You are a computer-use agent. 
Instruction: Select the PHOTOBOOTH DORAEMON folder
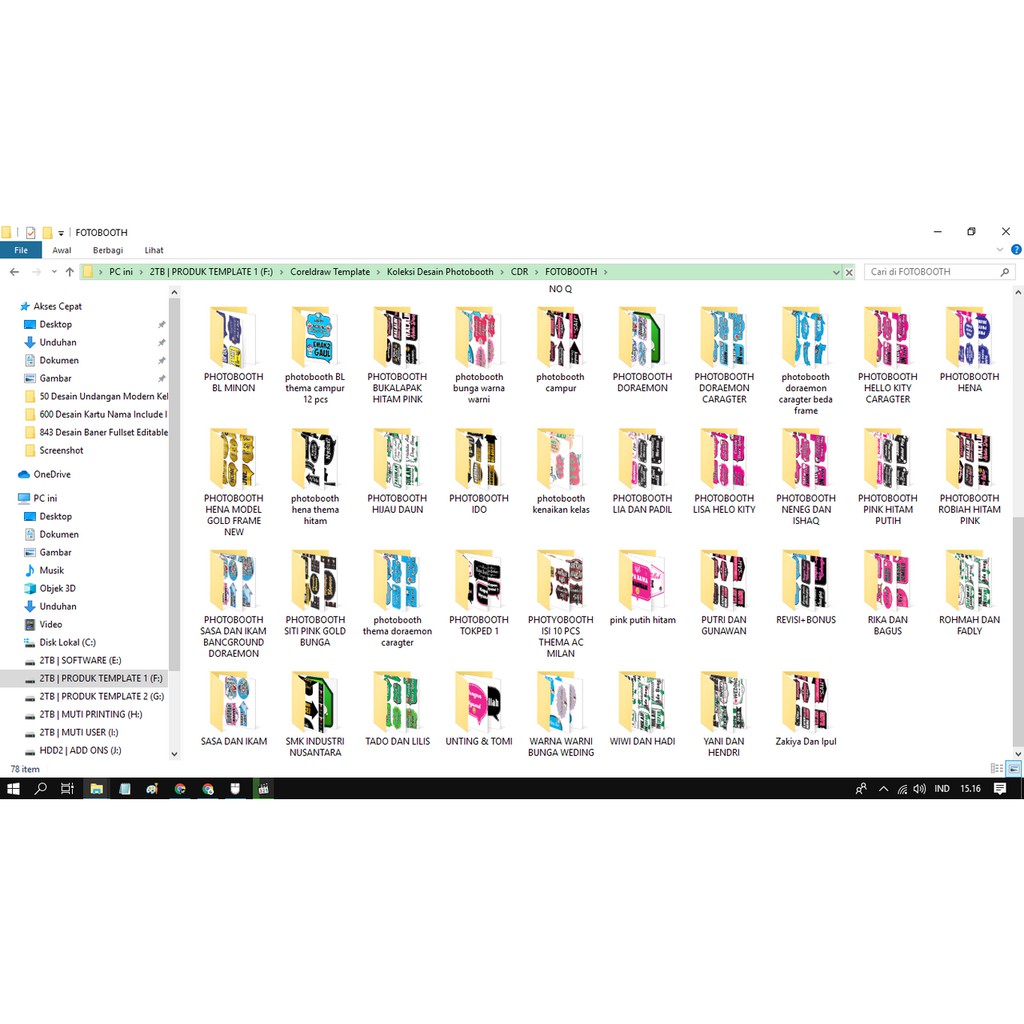click(642, 350)
